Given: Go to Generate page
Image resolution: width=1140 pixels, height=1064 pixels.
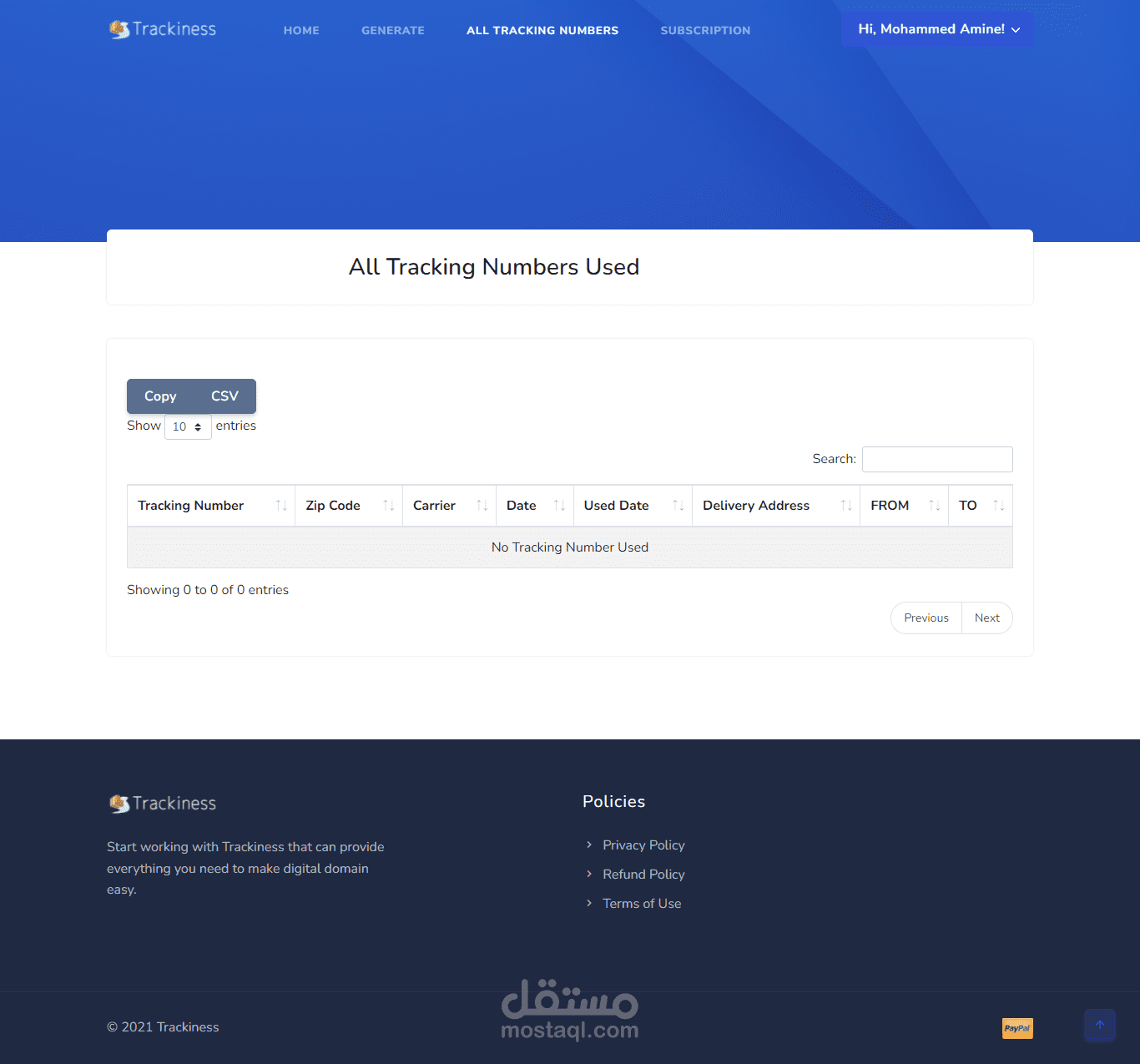Looking at the screenshot, I should 393,30.
